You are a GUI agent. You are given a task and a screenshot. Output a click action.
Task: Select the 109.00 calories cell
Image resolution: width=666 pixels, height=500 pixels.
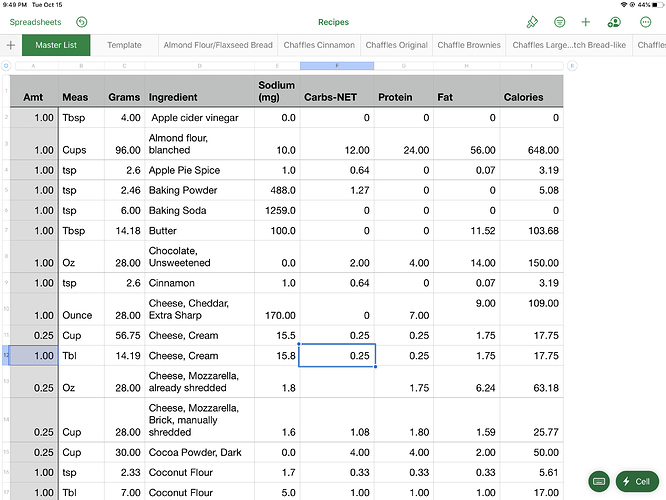pos(531,309)
